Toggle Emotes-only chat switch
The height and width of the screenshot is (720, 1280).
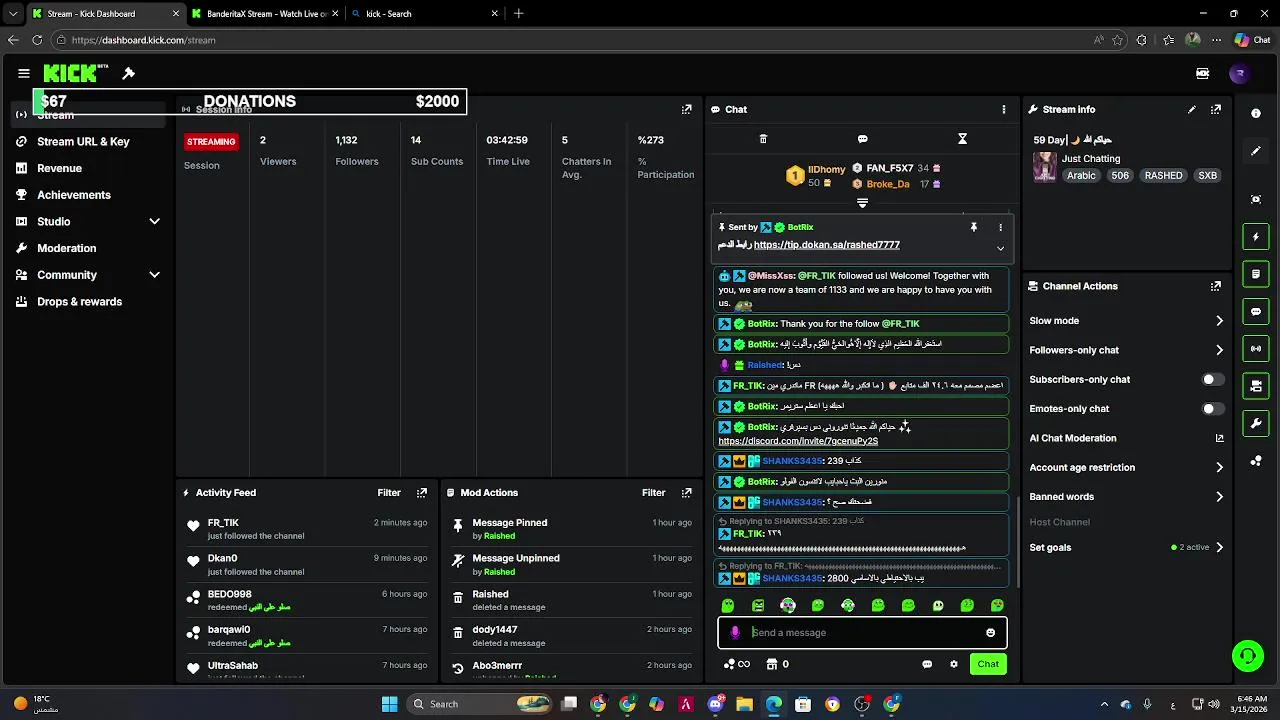pos(1212,409)
